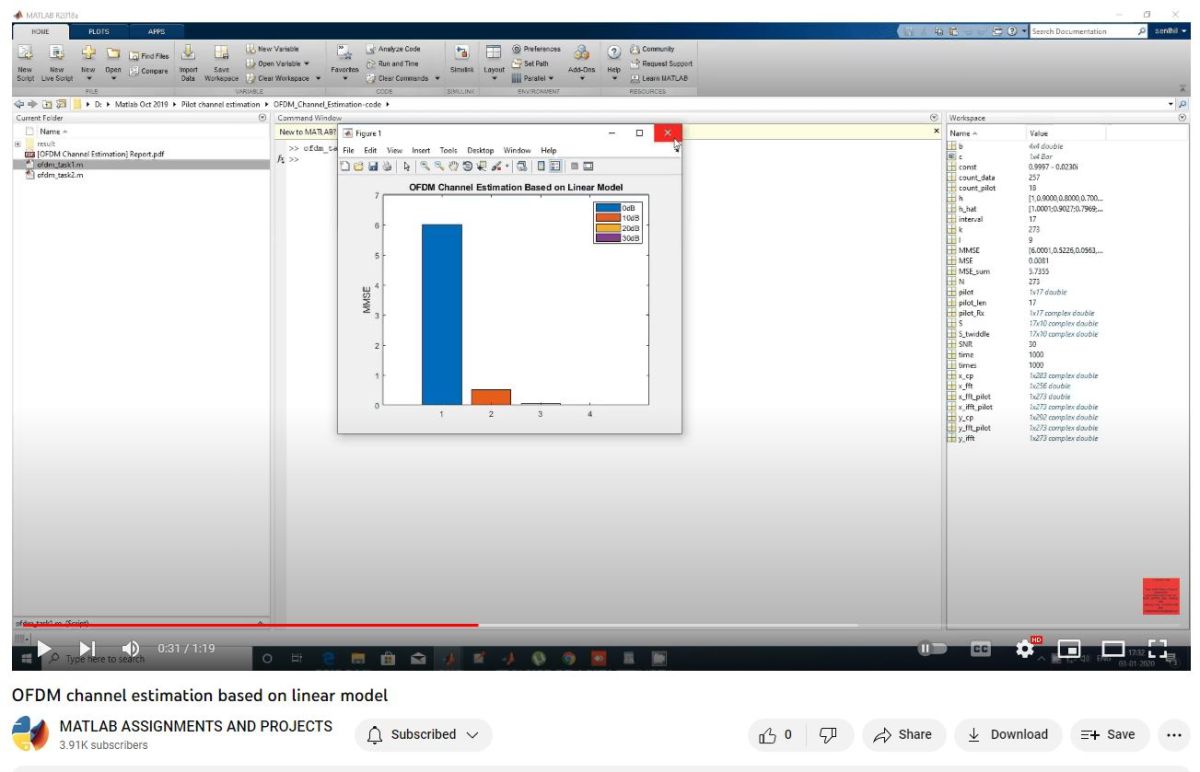Click the Share button below video
1200x772 pixels.
[902, 734]
